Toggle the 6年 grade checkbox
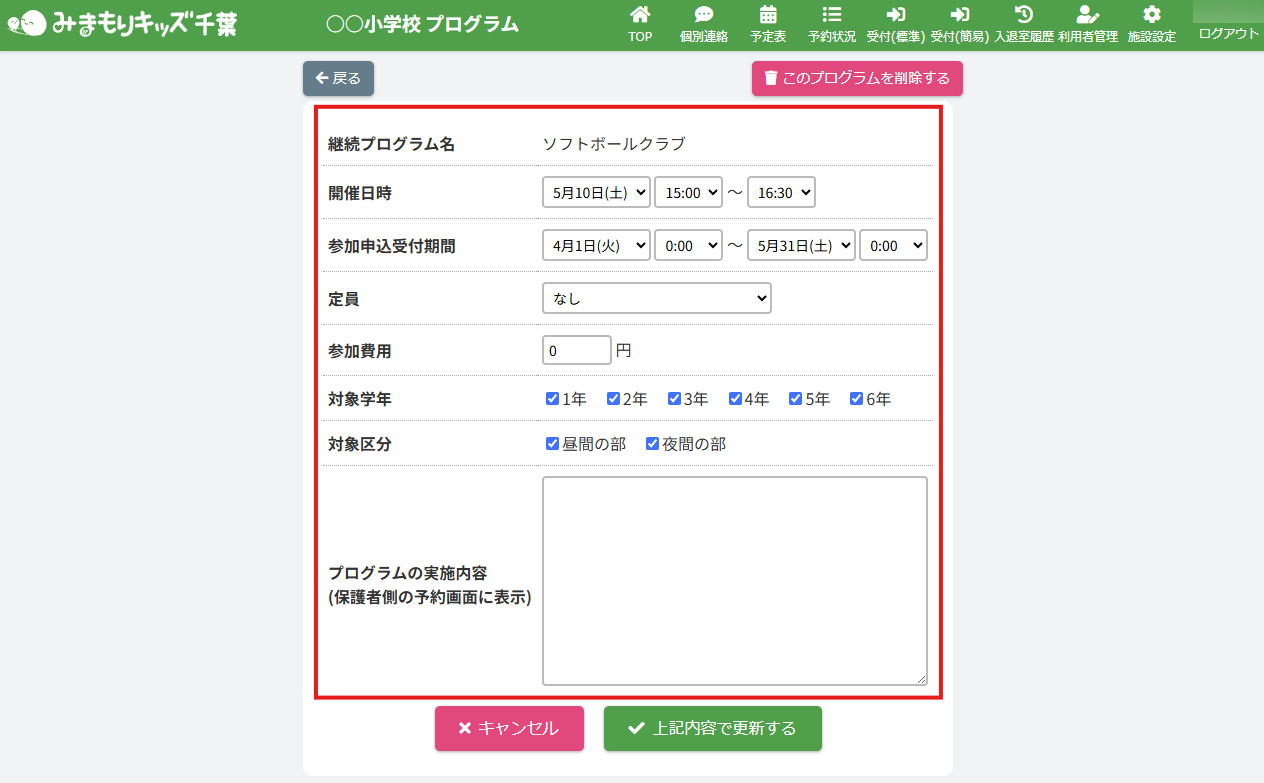The image size is (1264, 783). coord(856,399)
